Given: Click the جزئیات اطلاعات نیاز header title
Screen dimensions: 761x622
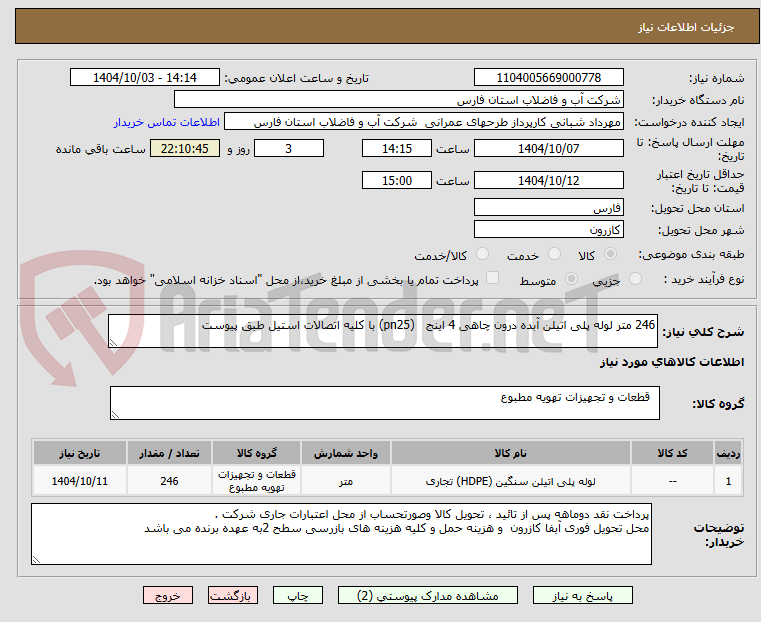Looking at the screenshot, I should (686, 27).
